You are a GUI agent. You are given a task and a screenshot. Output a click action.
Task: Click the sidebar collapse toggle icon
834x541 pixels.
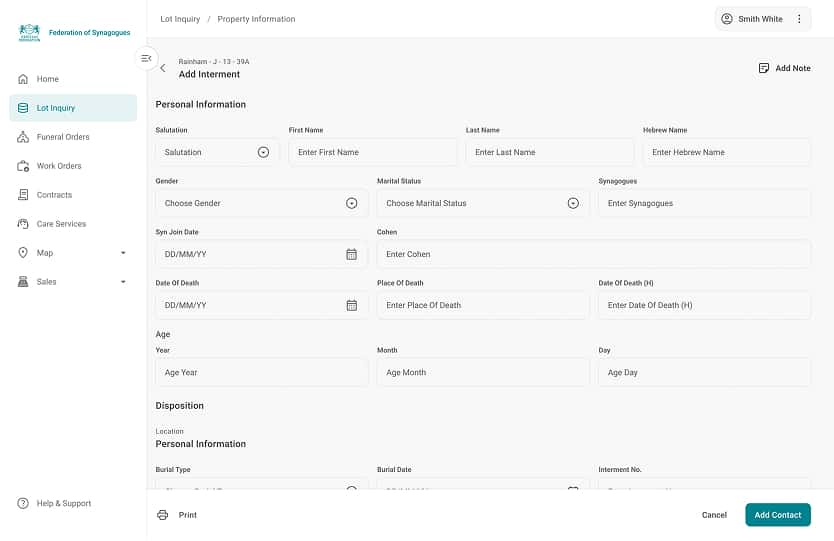click(146, 59)
